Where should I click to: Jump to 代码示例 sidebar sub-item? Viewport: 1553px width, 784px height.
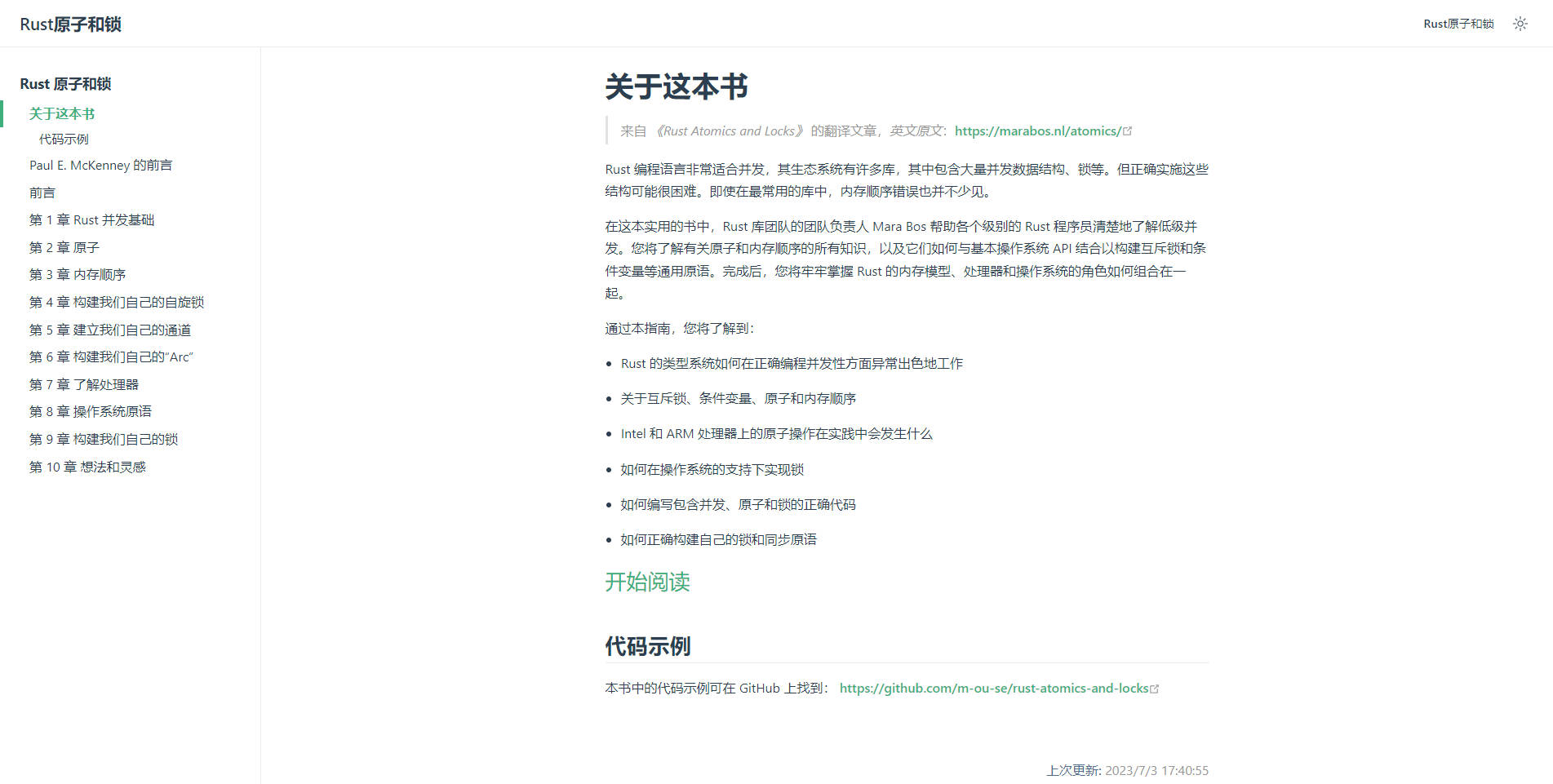point(64,140)
